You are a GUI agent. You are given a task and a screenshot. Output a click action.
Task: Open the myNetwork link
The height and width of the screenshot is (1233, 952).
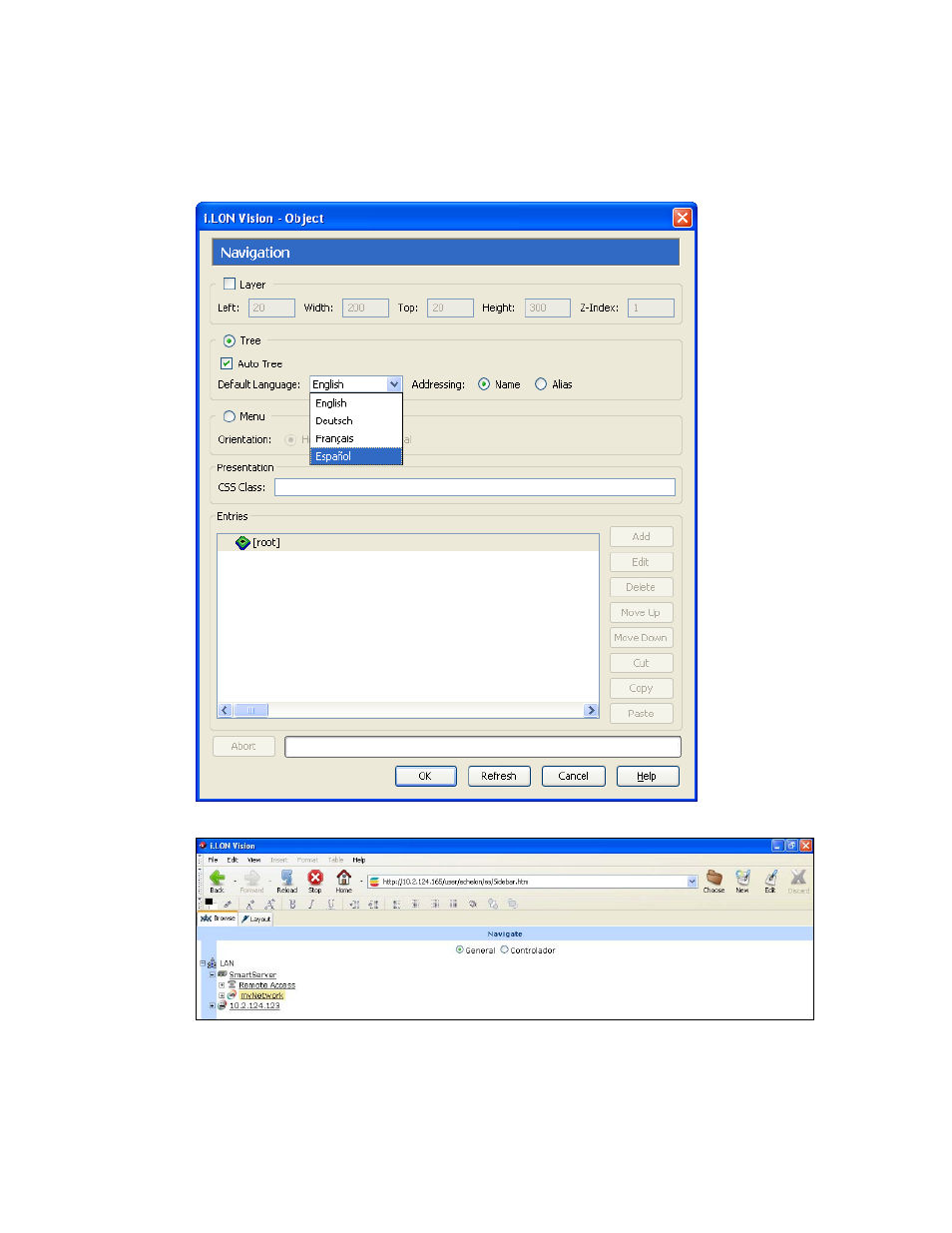[x=261, y=995]
